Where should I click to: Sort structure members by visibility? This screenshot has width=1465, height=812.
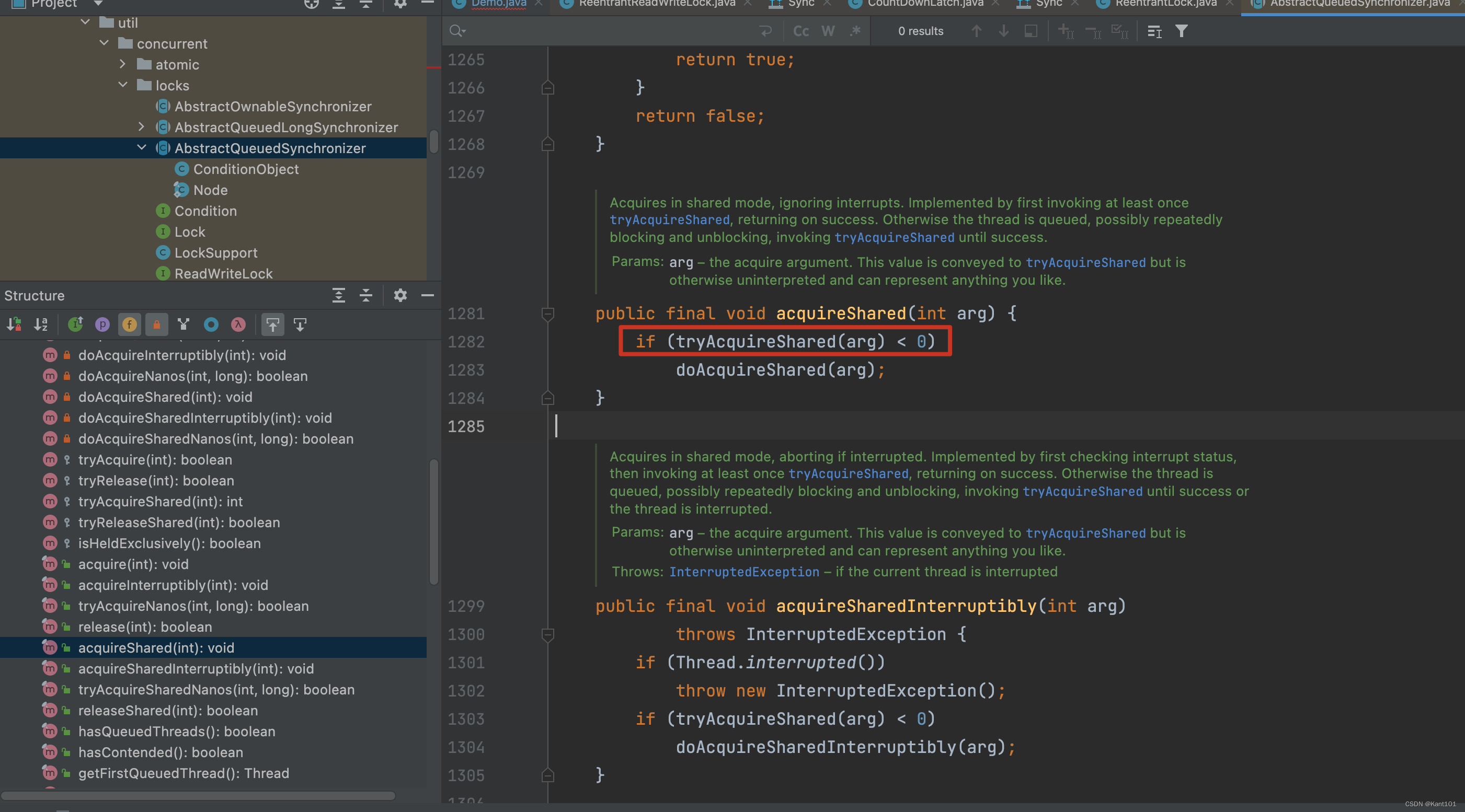pos(14,324)
